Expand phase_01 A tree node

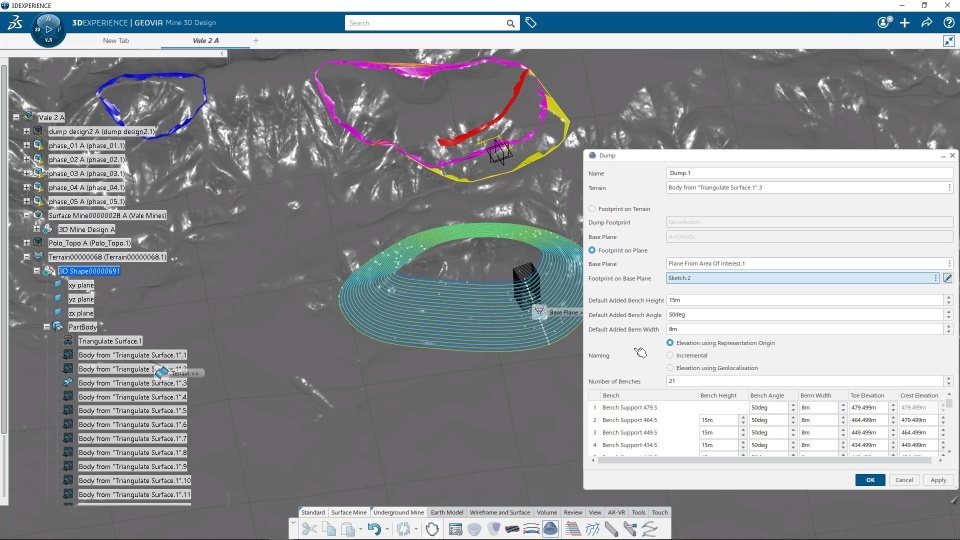(x=26, y=145)
